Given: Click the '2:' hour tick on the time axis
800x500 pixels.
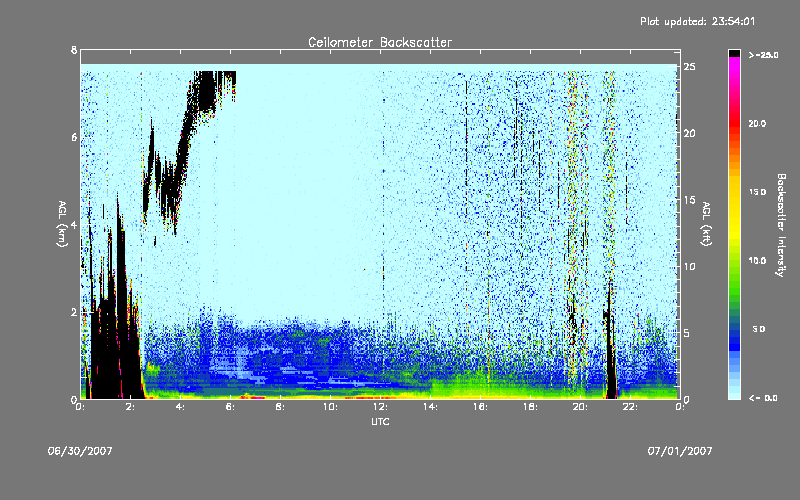Looking at the screenshot, I should pos(130,407).
